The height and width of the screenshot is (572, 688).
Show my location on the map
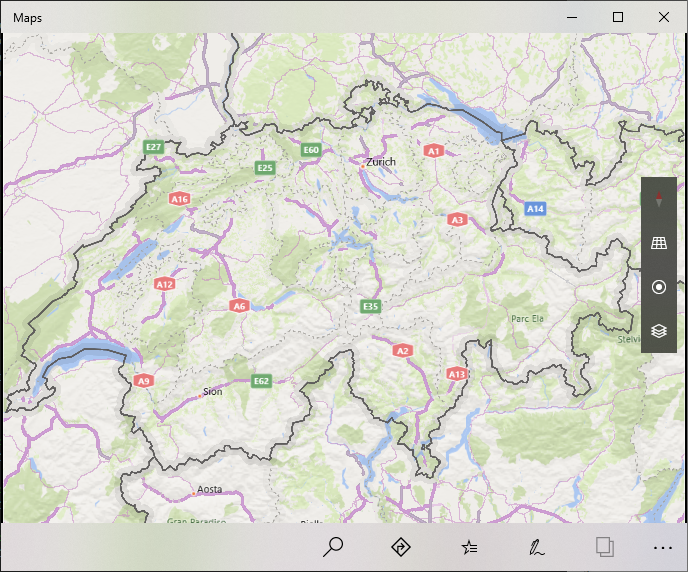[x=659, y=287]
